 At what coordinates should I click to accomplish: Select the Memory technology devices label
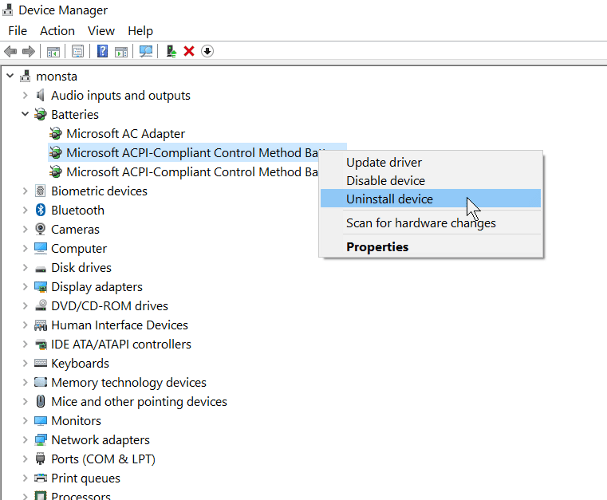tap(129, 382)
